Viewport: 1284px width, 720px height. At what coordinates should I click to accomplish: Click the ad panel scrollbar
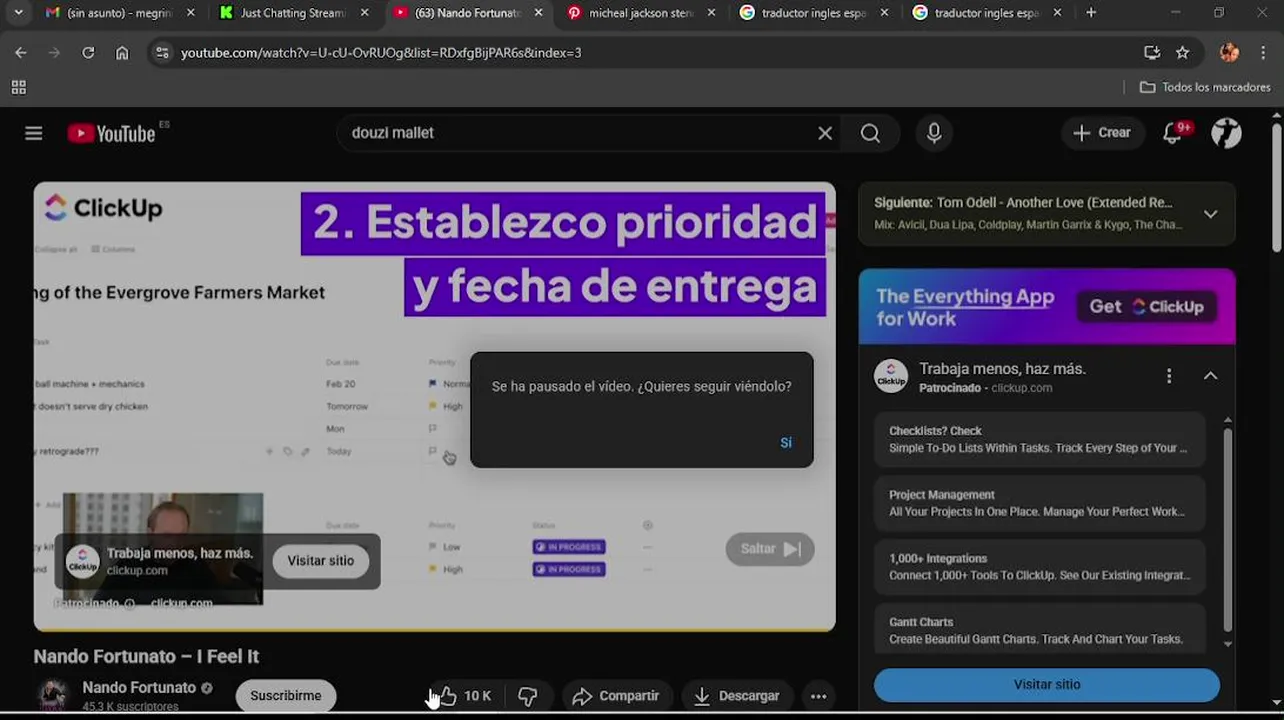coord(1228,530)
